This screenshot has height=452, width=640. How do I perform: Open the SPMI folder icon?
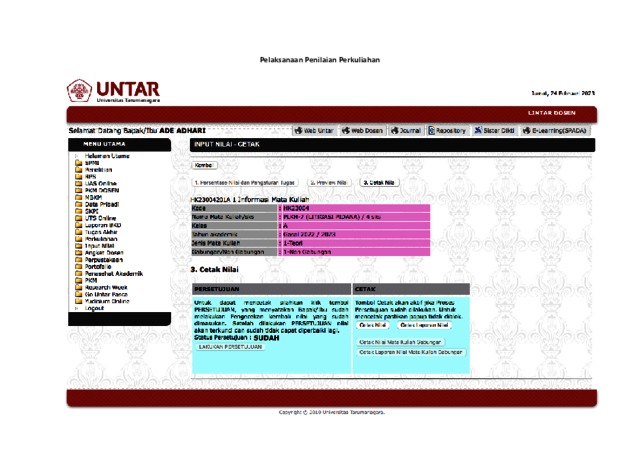(78, 163)
